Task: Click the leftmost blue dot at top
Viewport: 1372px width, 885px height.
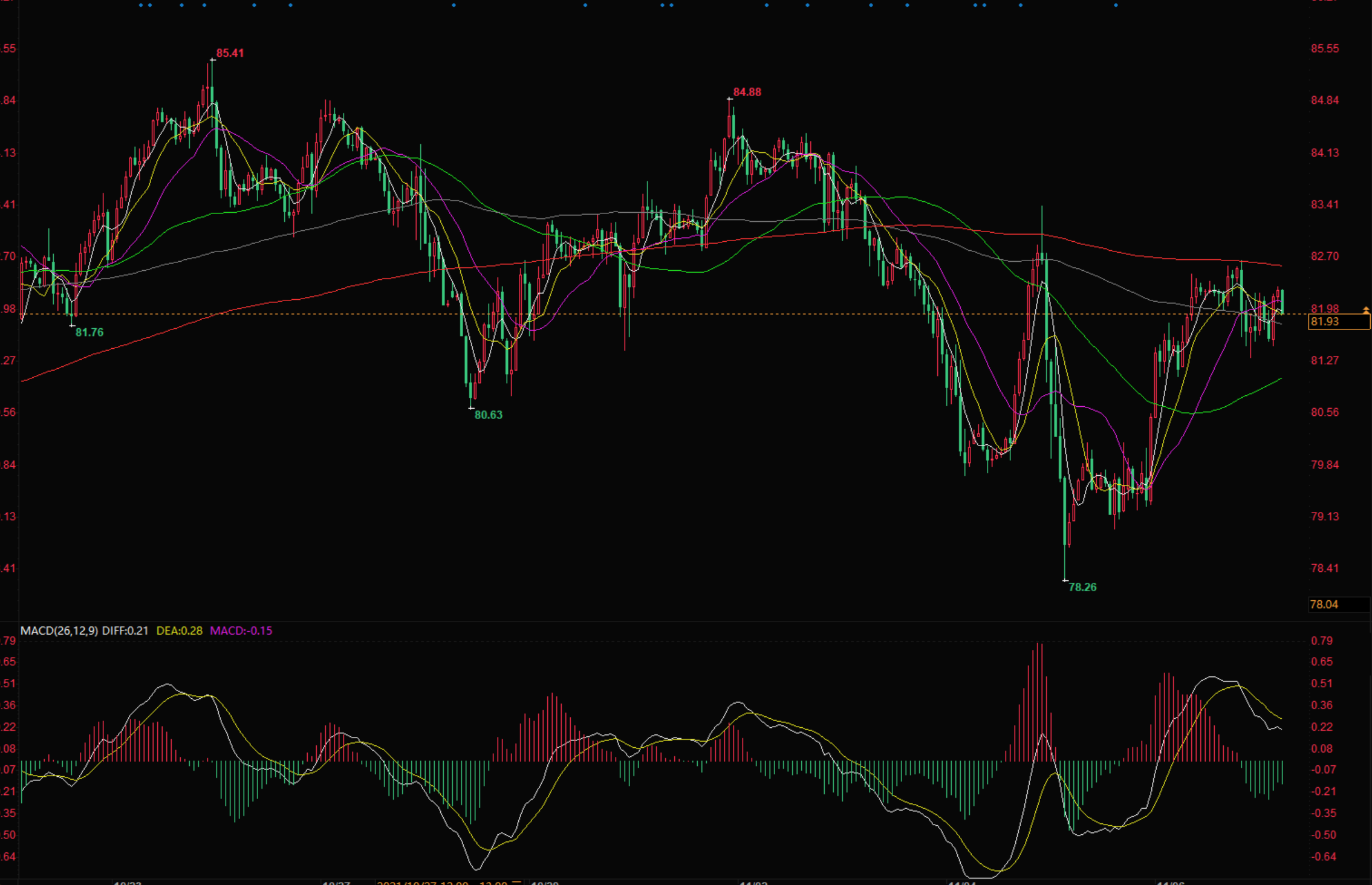Action: [x=141, y=5]
